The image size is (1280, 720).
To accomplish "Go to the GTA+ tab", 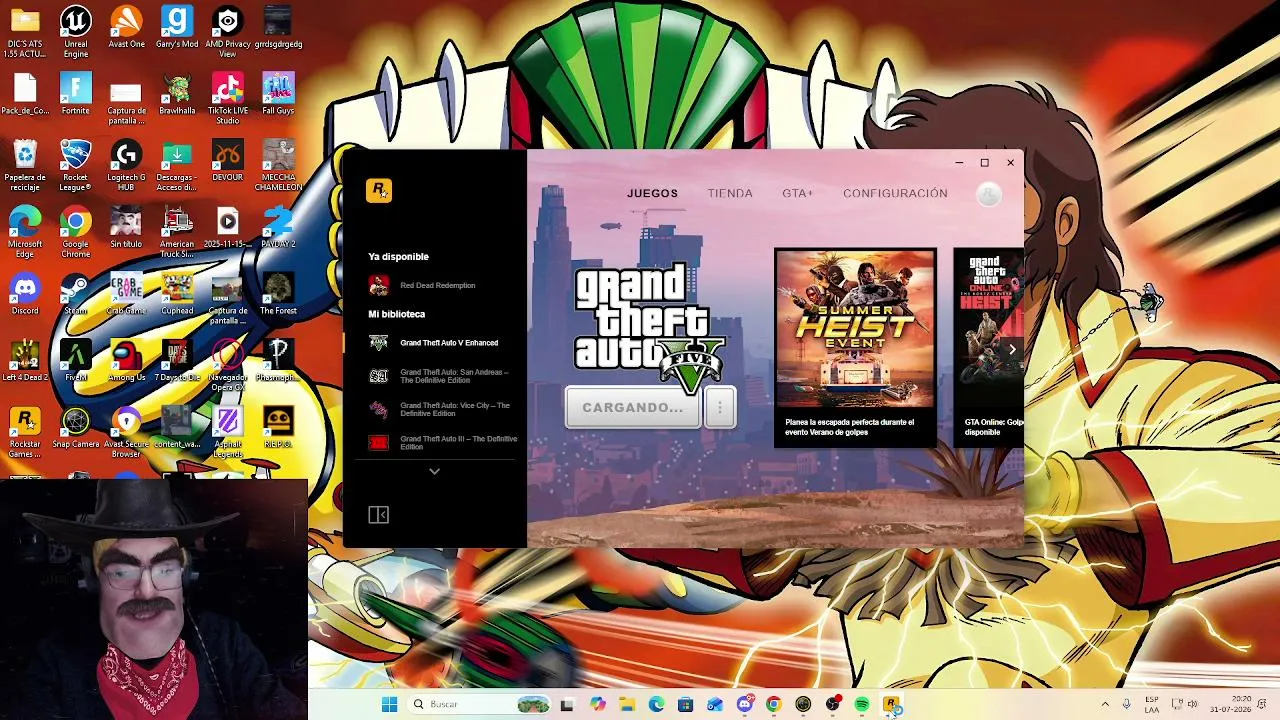I will point(797,193).
